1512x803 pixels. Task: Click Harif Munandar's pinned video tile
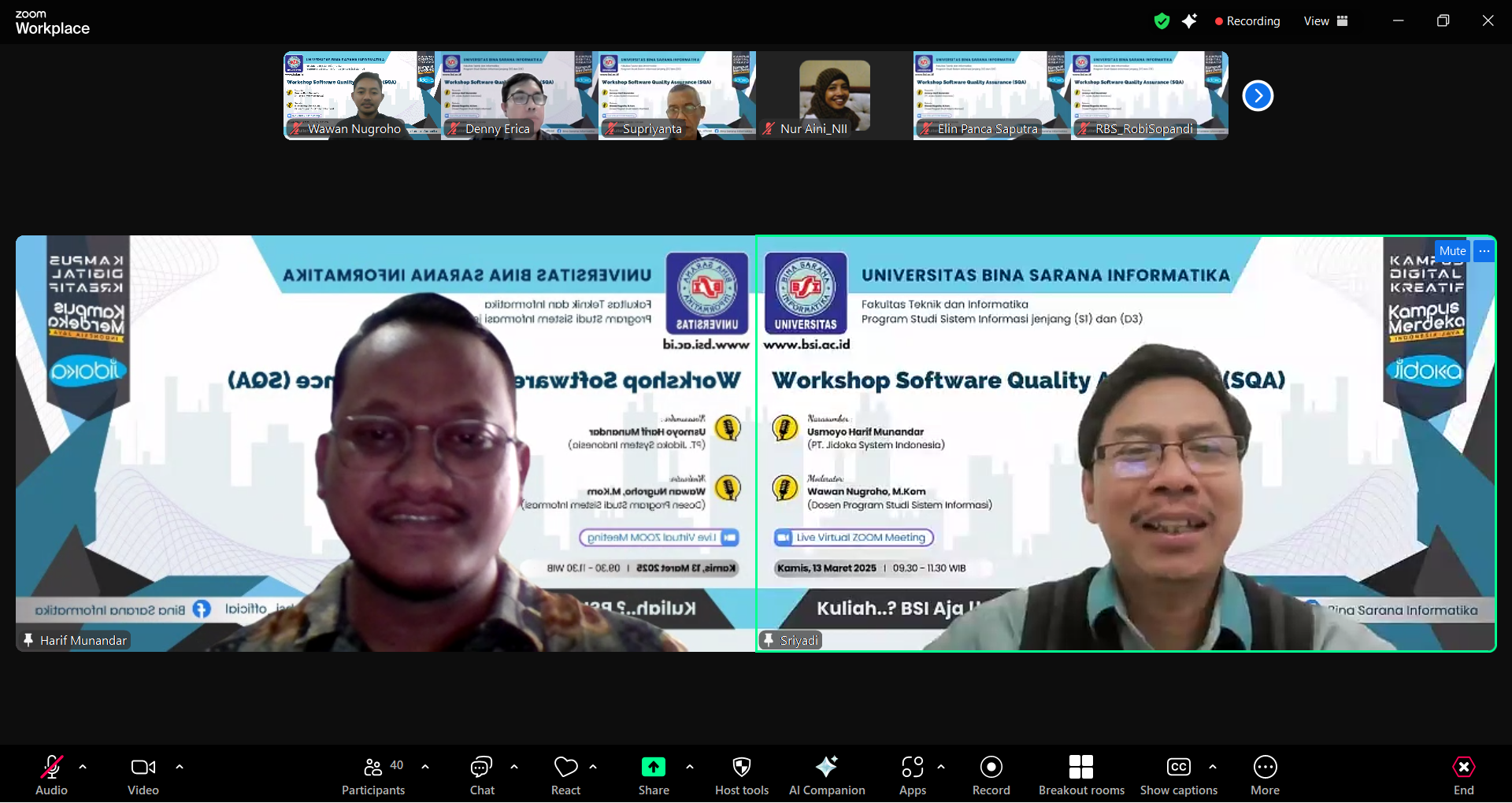tap(386, 443)
